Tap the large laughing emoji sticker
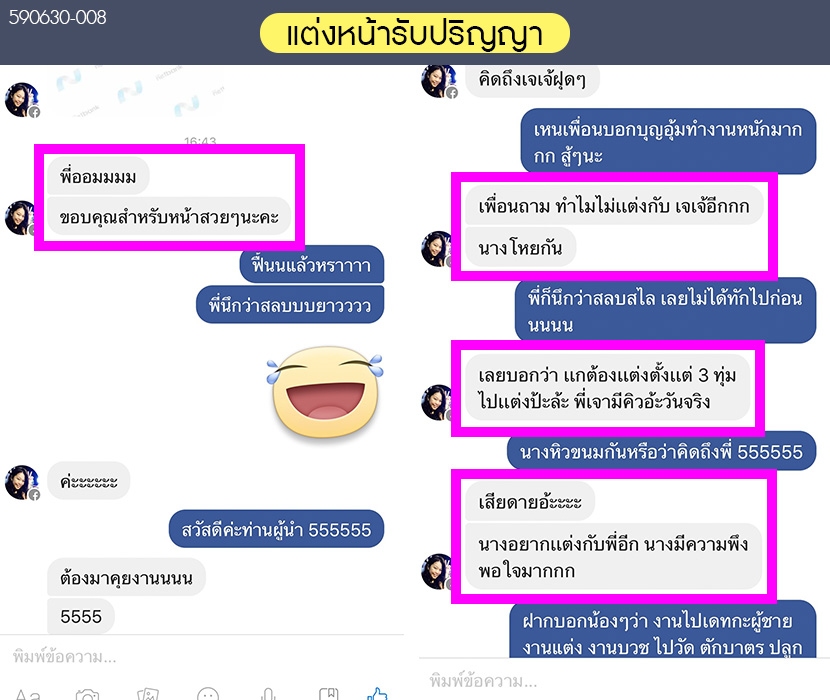 coord(325,392)
